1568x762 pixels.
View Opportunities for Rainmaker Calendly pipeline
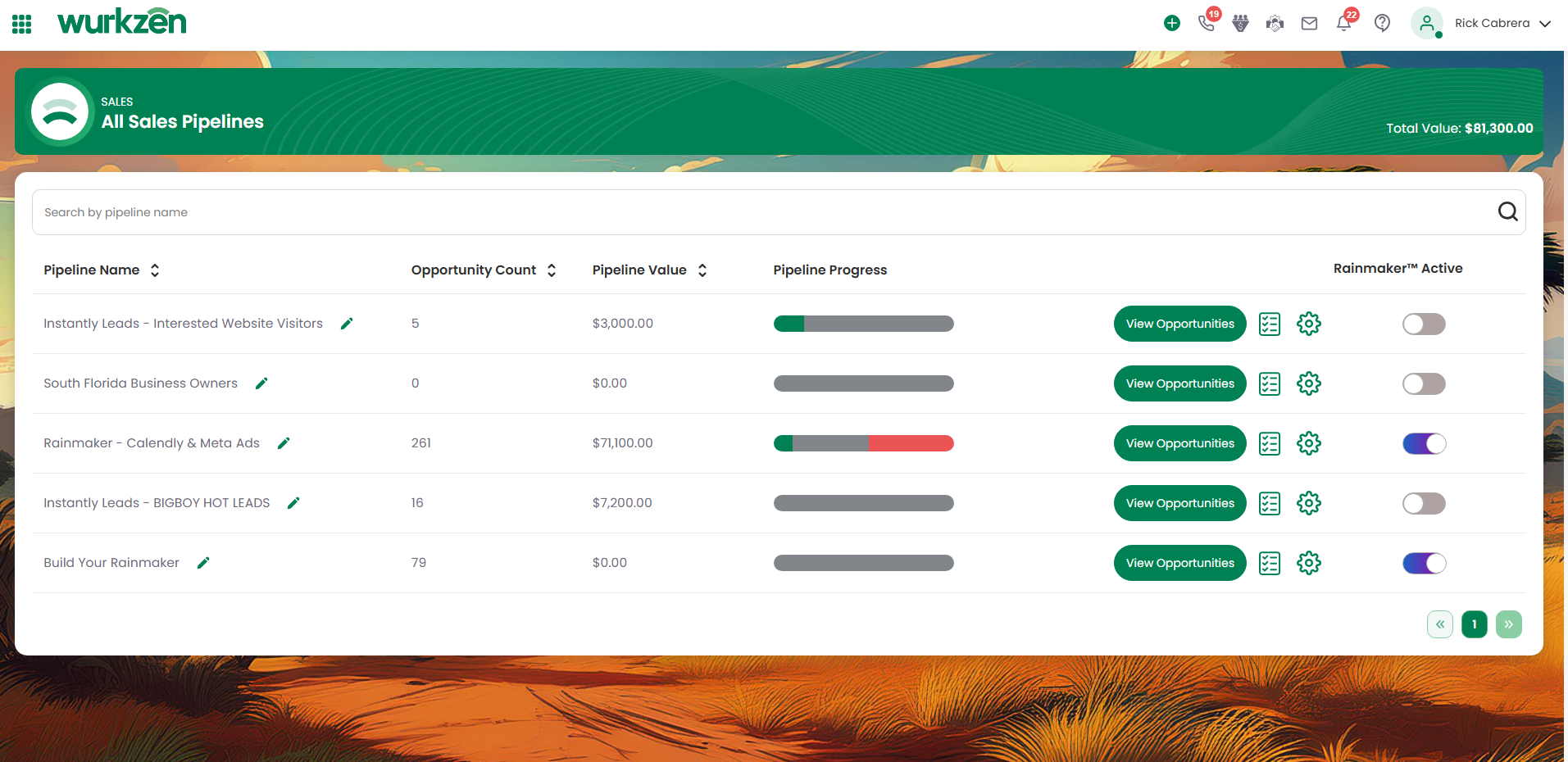[x=1179, y=443]
